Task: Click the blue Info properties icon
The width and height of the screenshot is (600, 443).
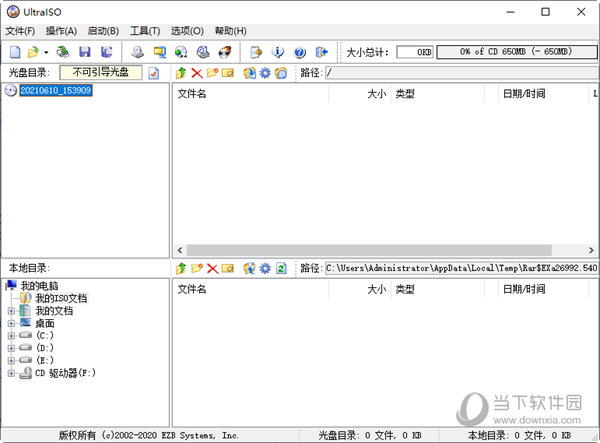Action: click(x=278, y=52)
